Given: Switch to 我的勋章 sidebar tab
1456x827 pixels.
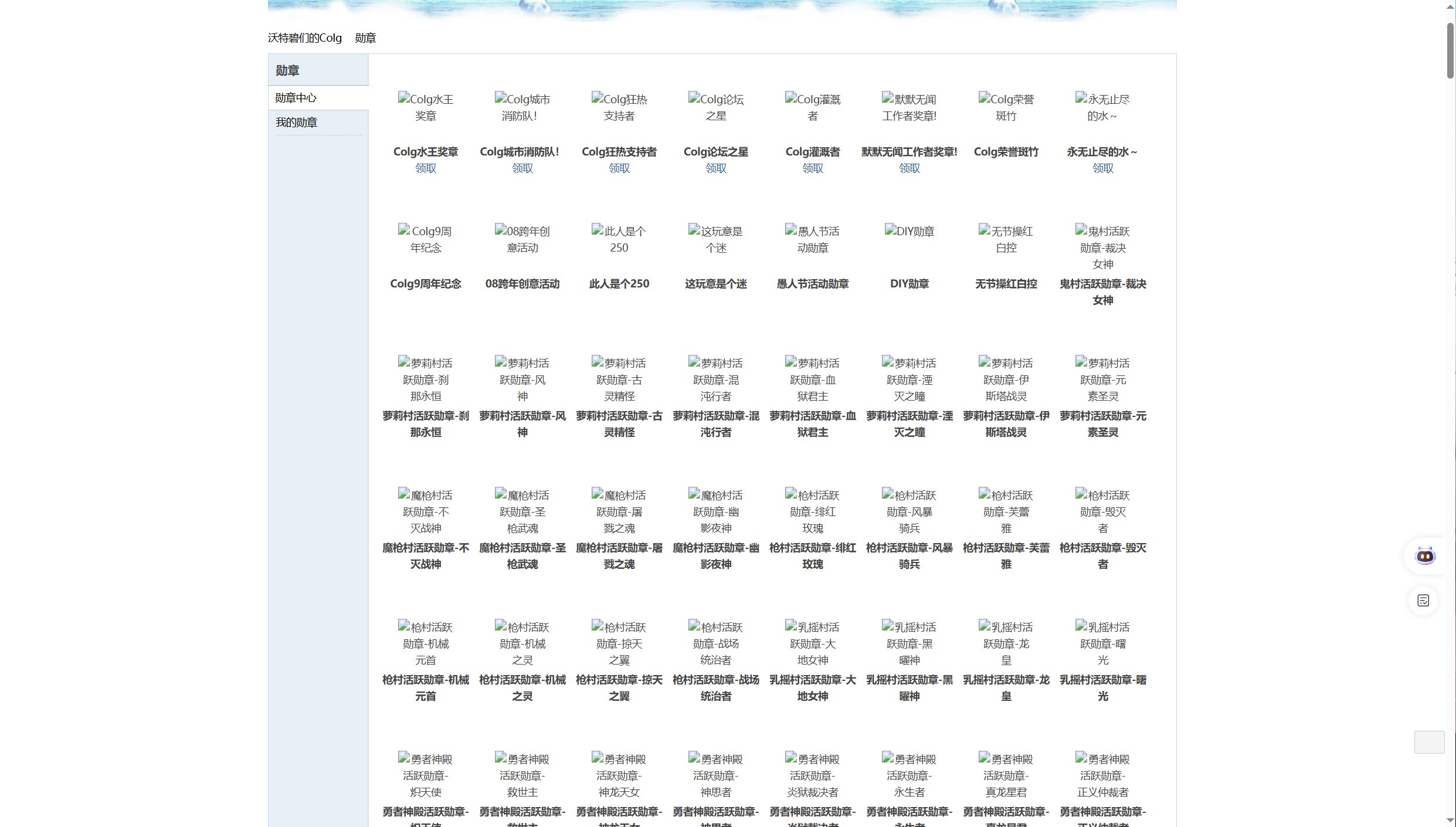Looking at the screenshot, I should coord(297,123).
